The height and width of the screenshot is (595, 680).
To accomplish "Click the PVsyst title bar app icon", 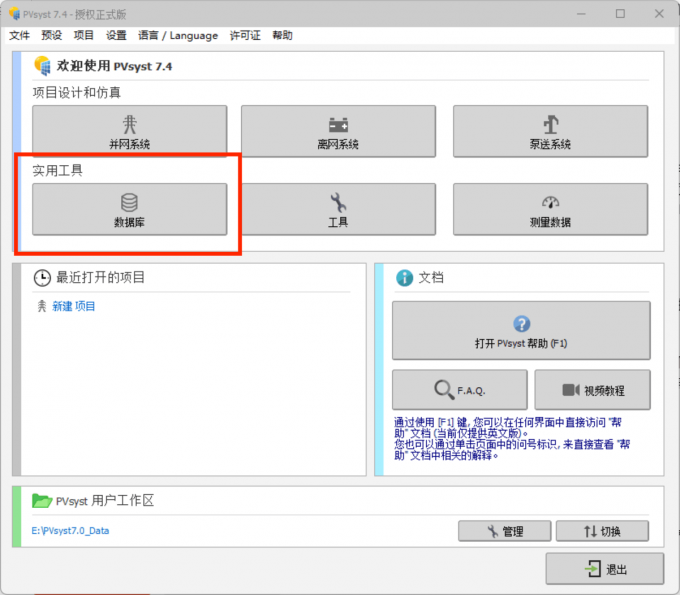I will pos(14,14).
